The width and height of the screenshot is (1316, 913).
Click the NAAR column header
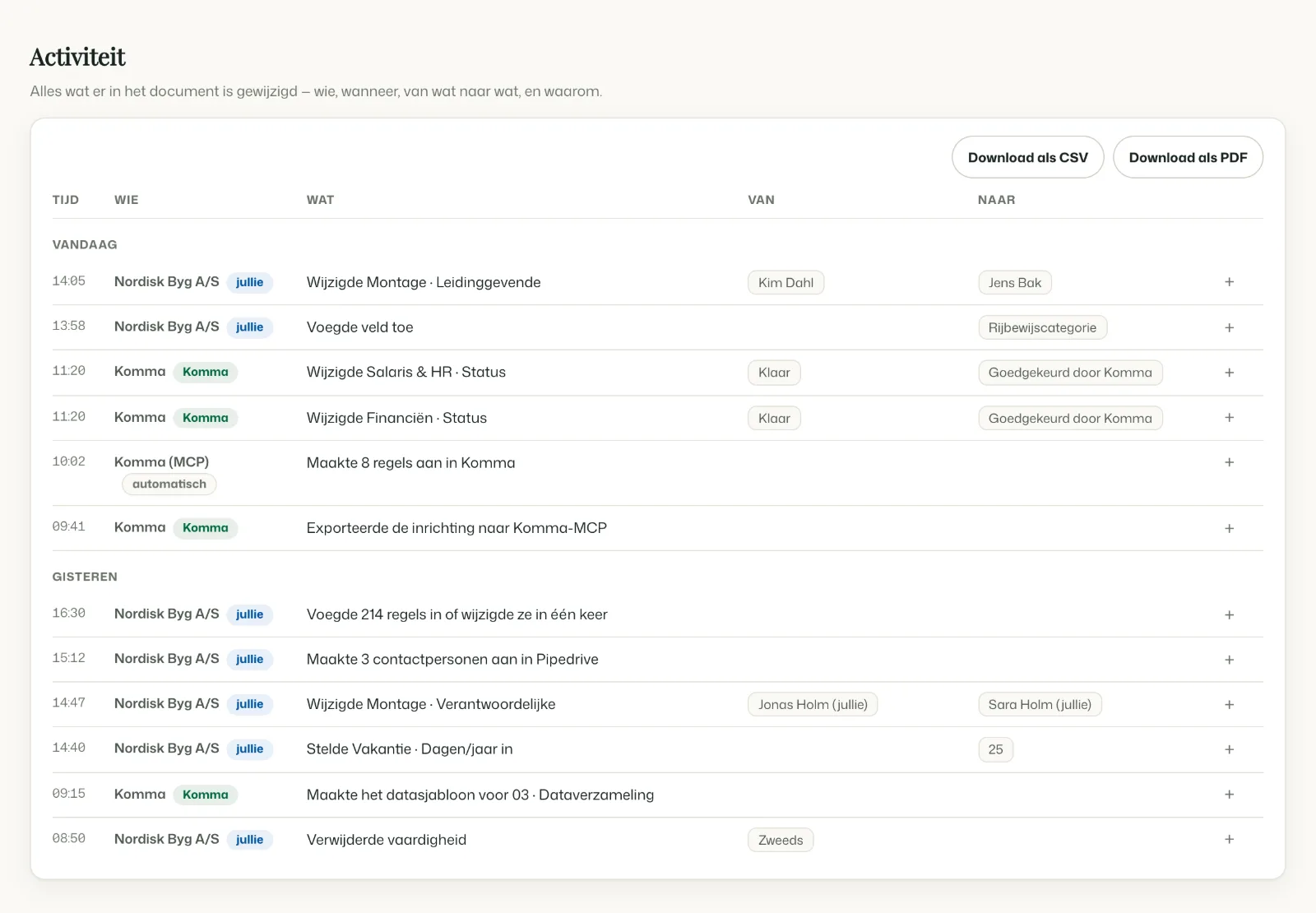point(996,200)
